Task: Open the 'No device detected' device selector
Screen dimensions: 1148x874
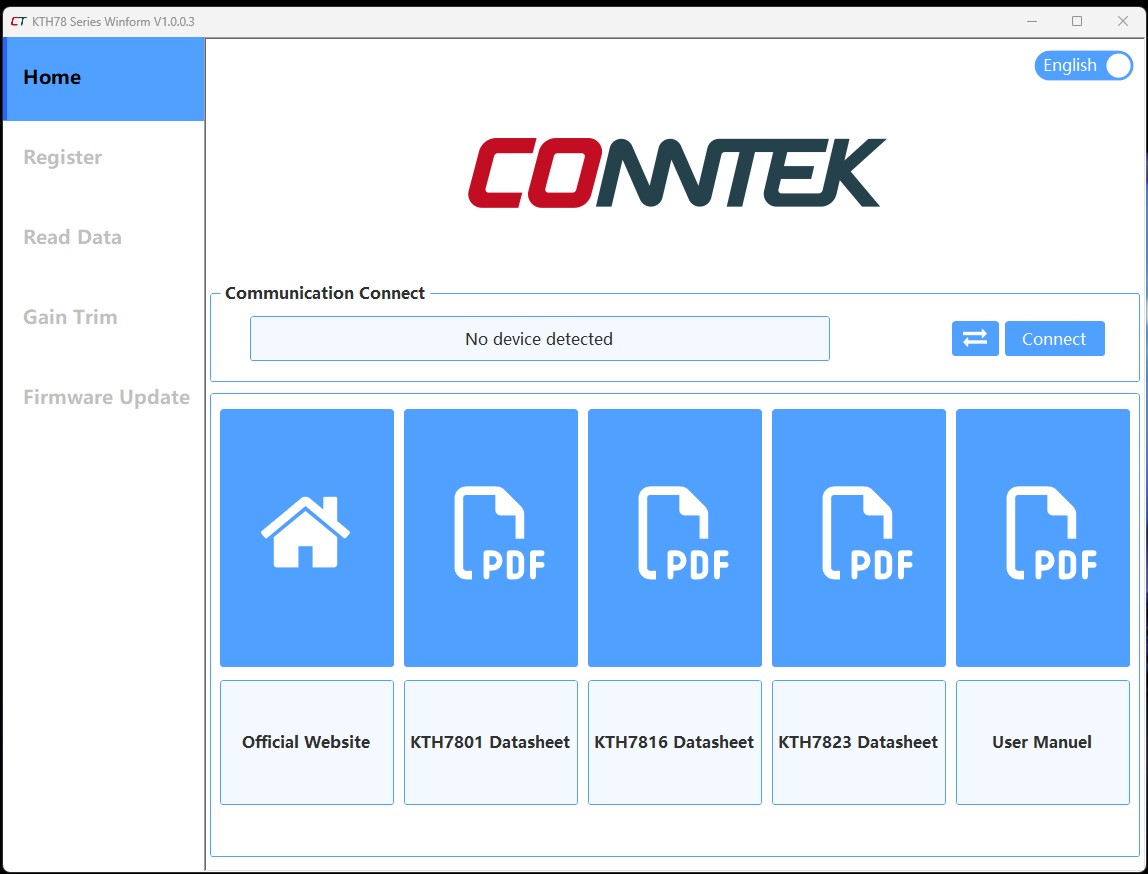Action: 539,339
